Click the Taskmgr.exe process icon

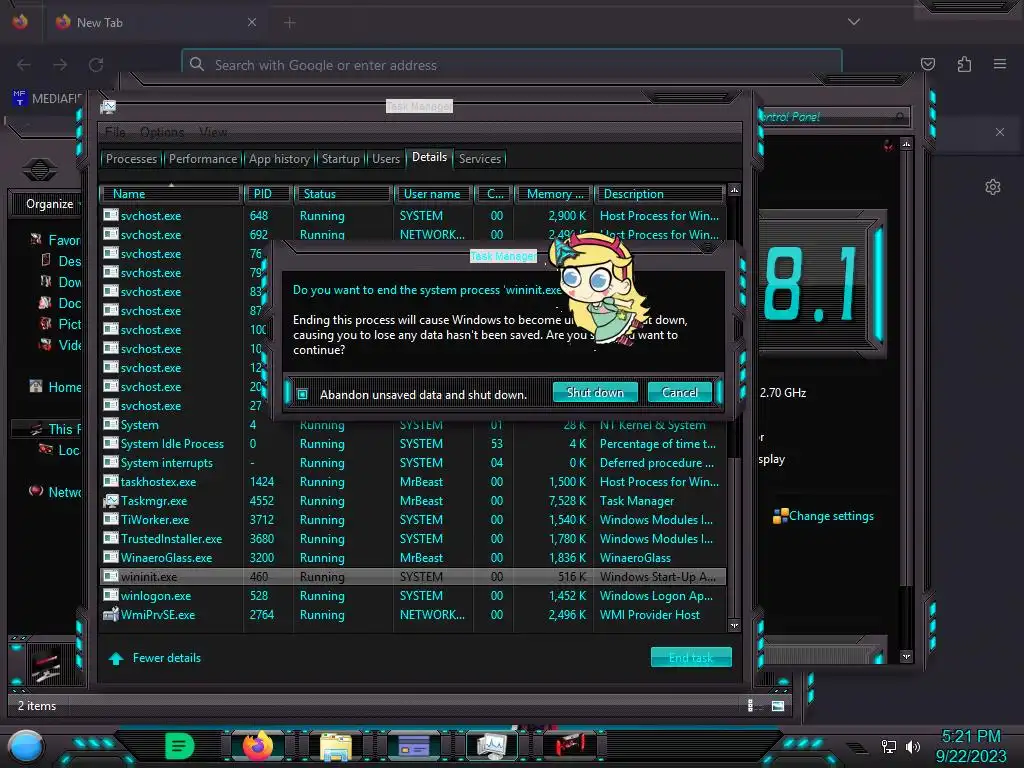coord(110,501)
